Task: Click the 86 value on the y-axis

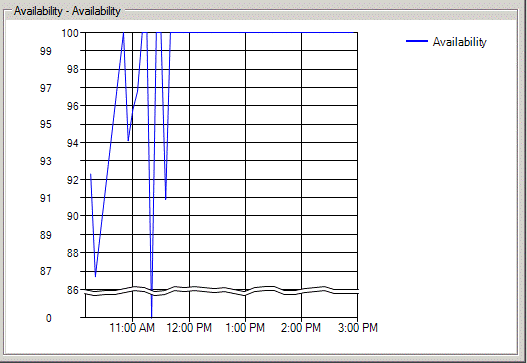Action: point(73,290)
